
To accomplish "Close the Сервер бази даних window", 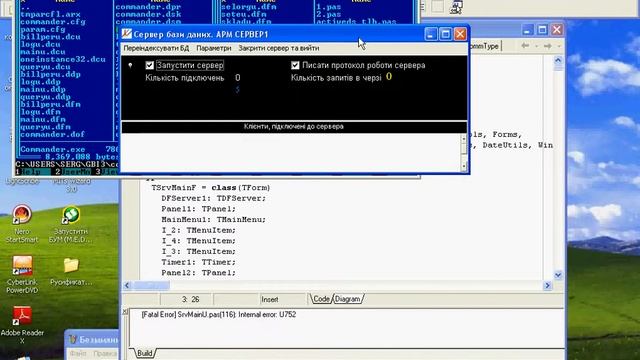I will [460, 34].
